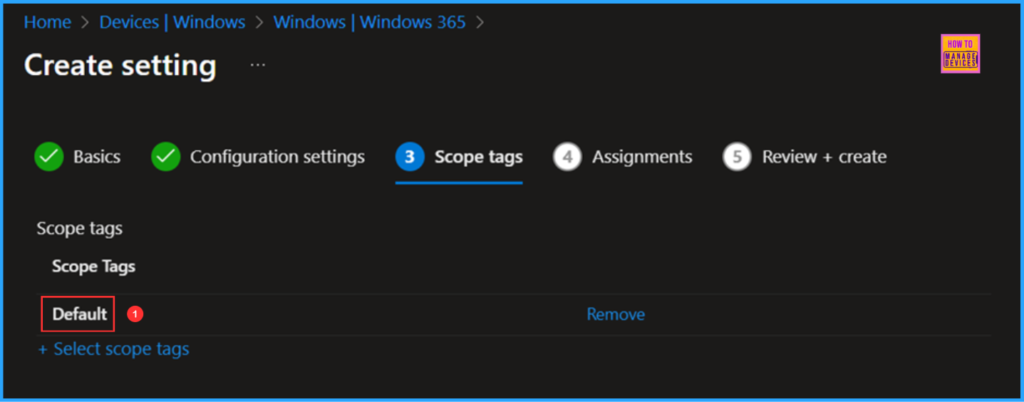Switch to the Basics step
Image resolution: width=1024 pixels, height=402 pixels.
[x=97, y=157]
